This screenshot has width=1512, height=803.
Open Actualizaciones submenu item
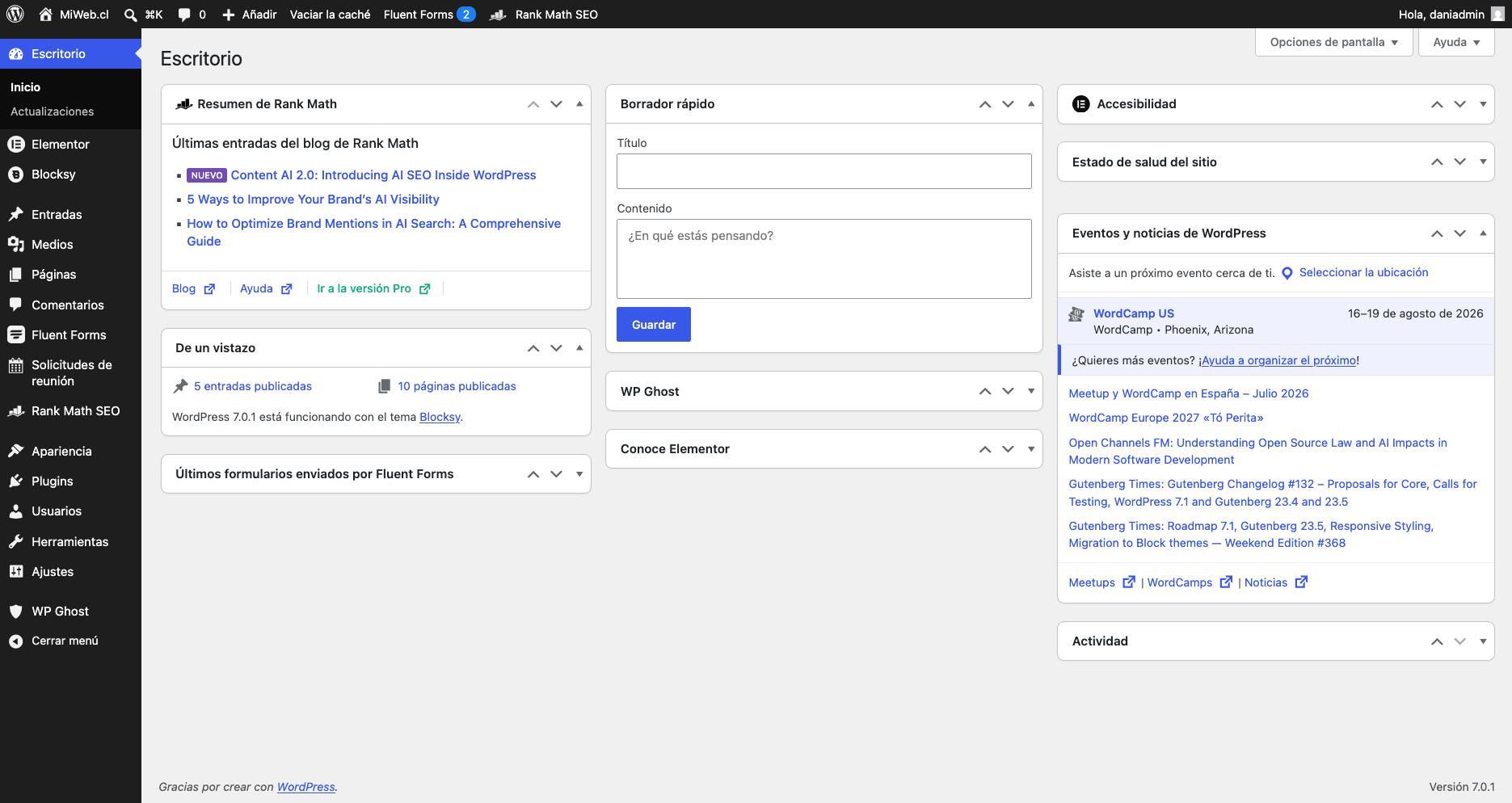(x=52, y=111)
